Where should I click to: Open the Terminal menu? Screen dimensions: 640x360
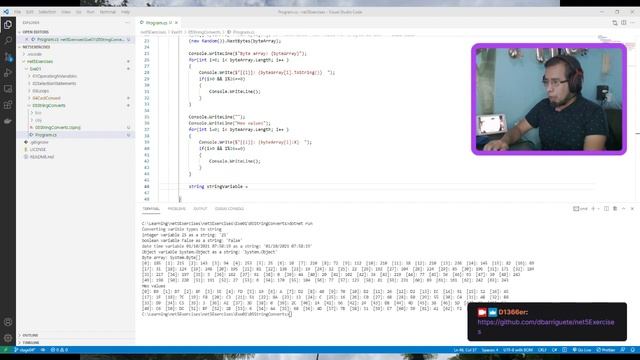[108, 12]
